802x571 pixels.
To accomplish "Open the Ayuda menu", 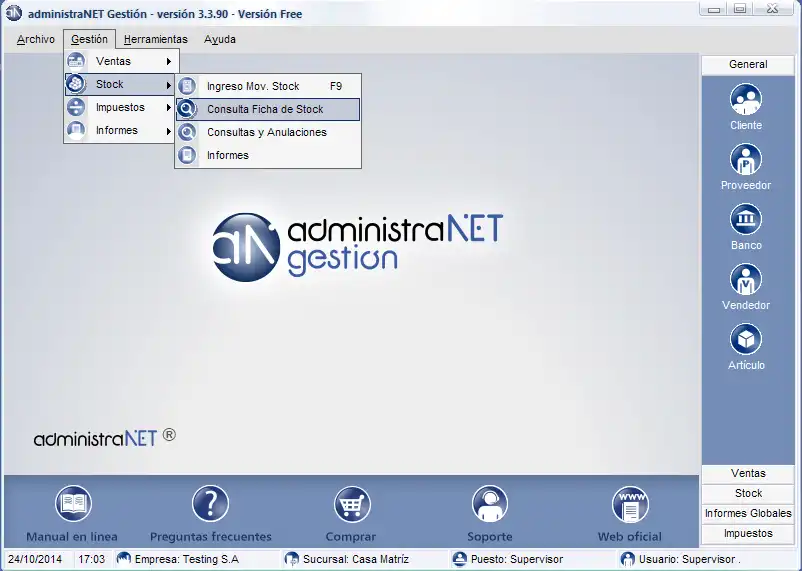I will click(x=220, y=39).
